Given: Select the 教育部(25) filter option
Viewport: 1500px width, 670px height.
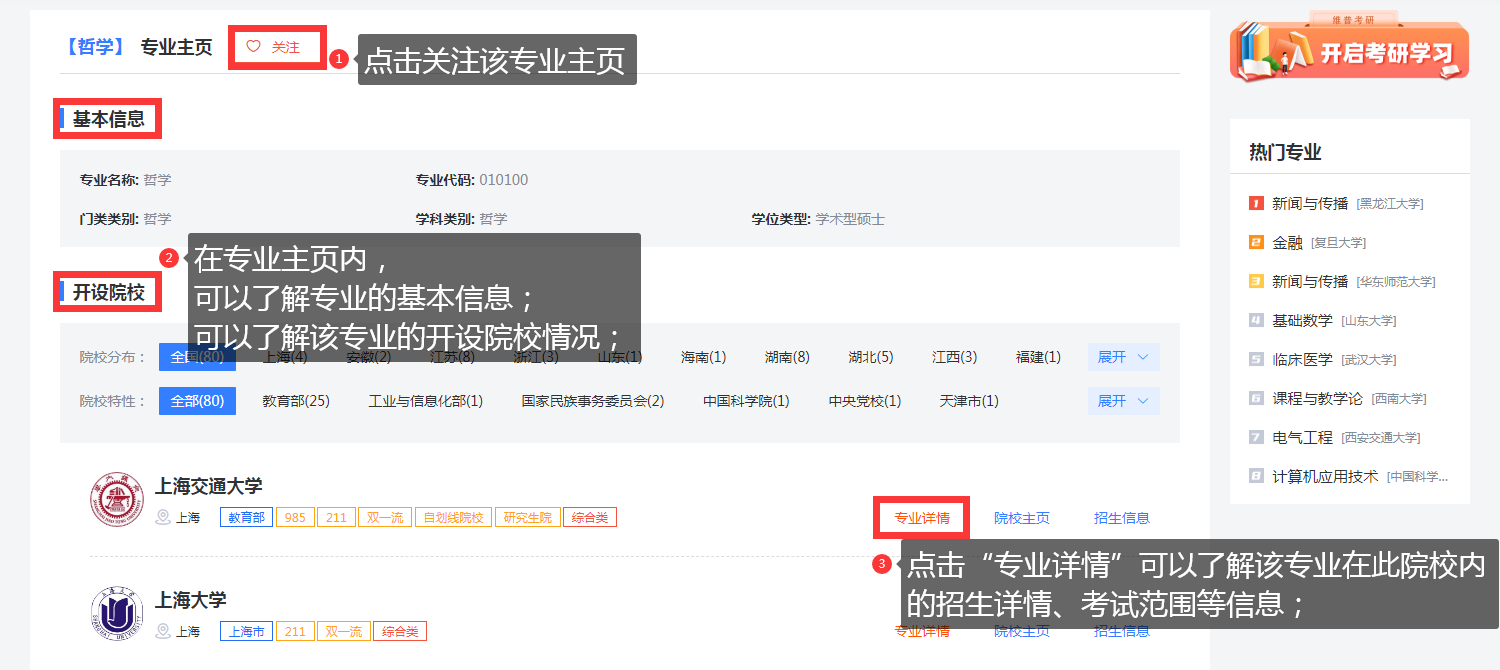Looking at the screenshot, I should [x=296, y=401].
